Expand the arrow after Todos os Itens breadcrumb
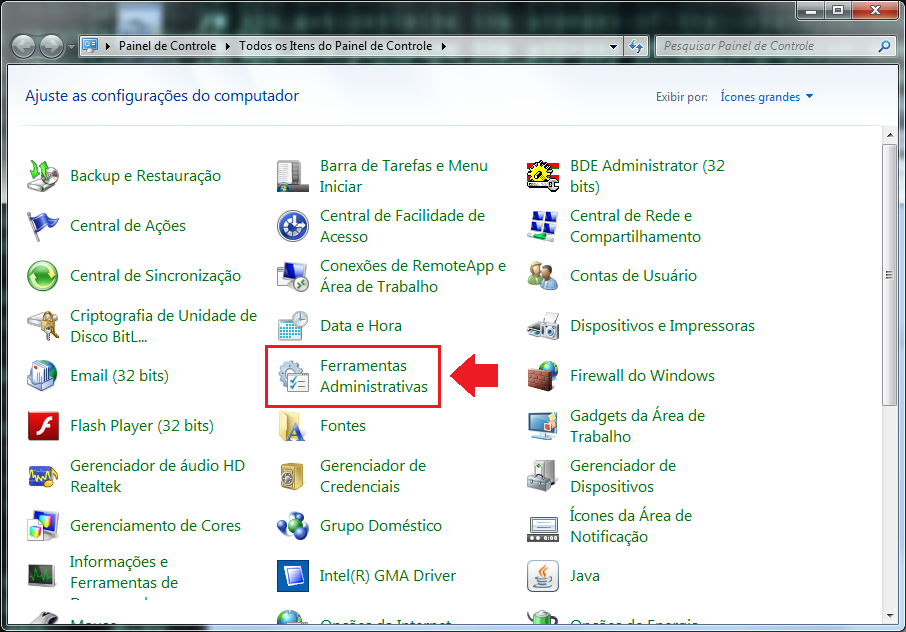Screen dimensions: 906x632 click(x=444, y=46)
